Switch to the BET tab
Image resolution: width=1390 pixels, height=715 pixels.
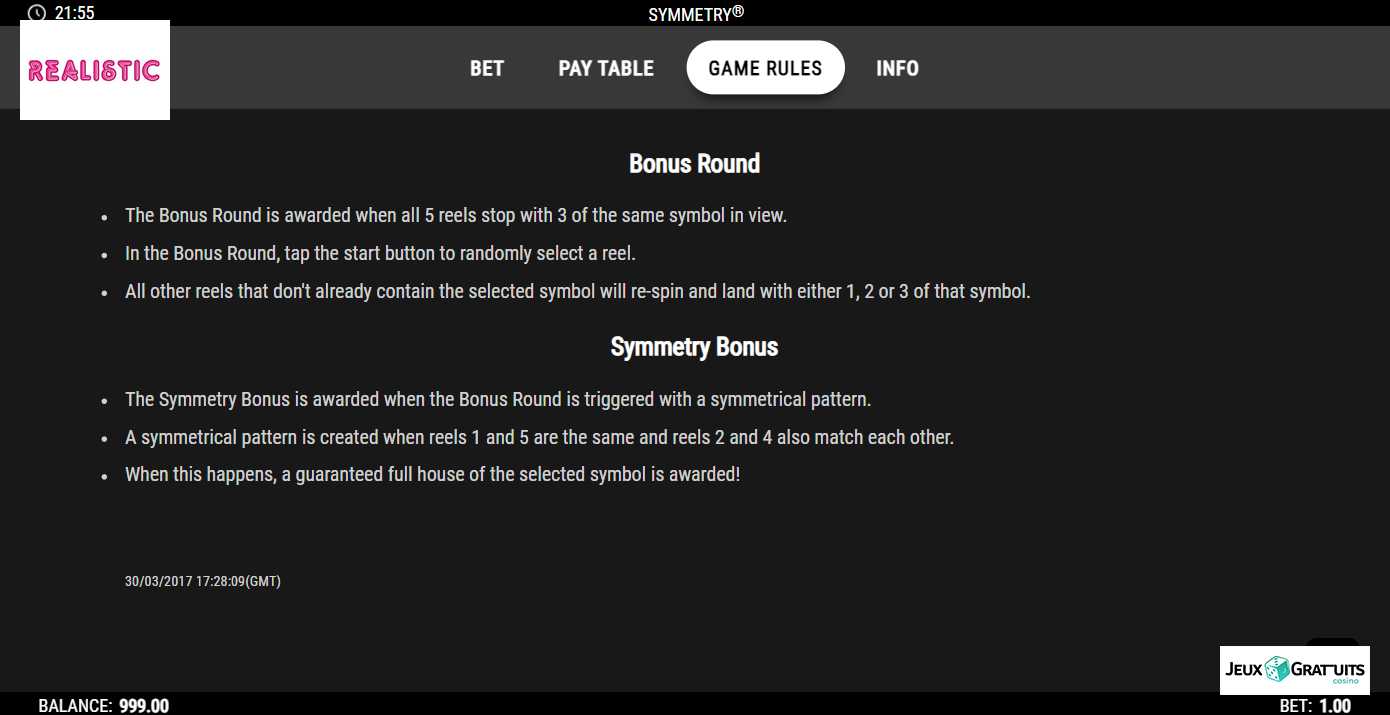[x=487, y=68]
